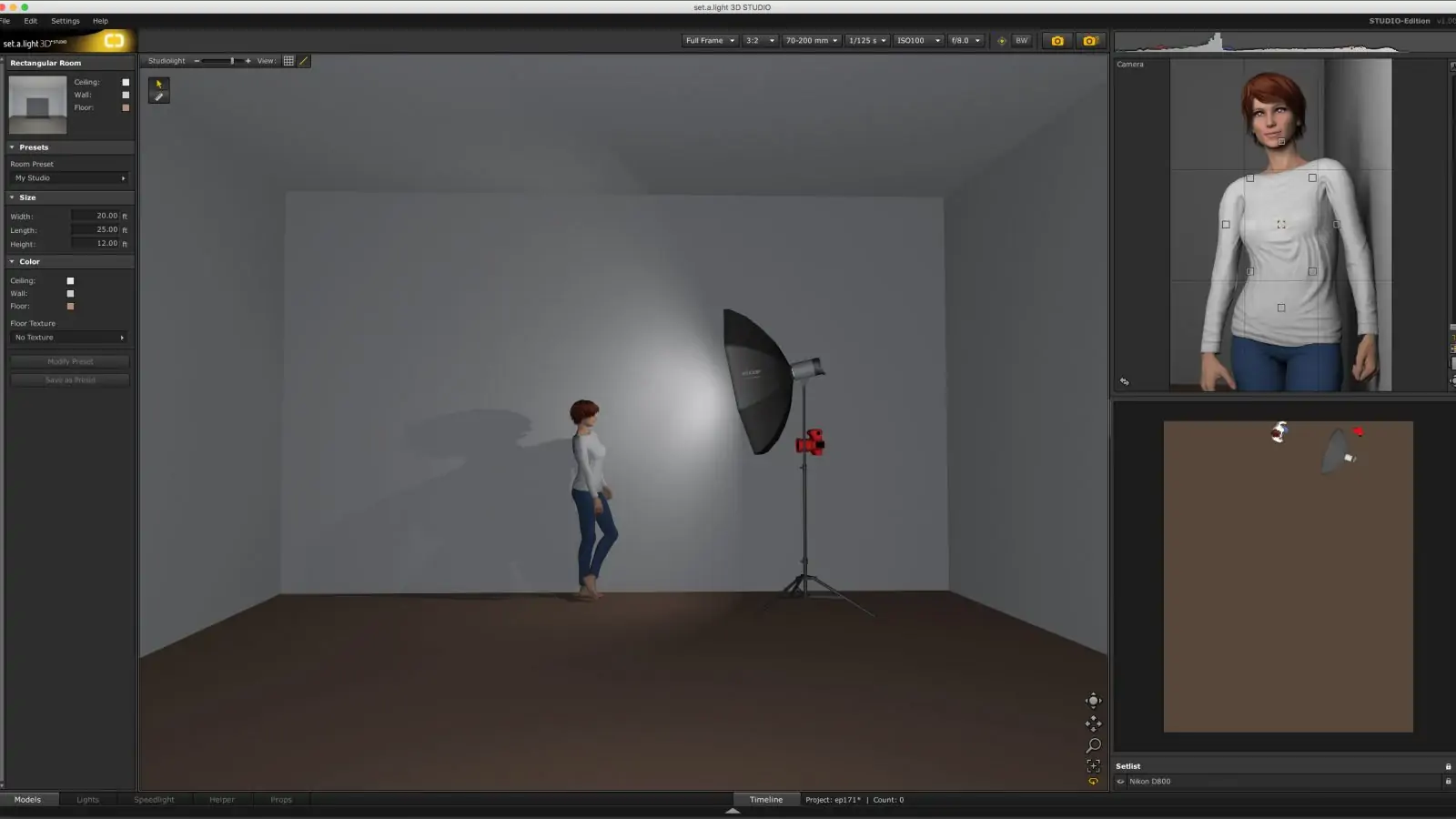Open the f/8.0 aperture dropdown
The height and width of the screenshot is (819, 1456).
[966, 41]
